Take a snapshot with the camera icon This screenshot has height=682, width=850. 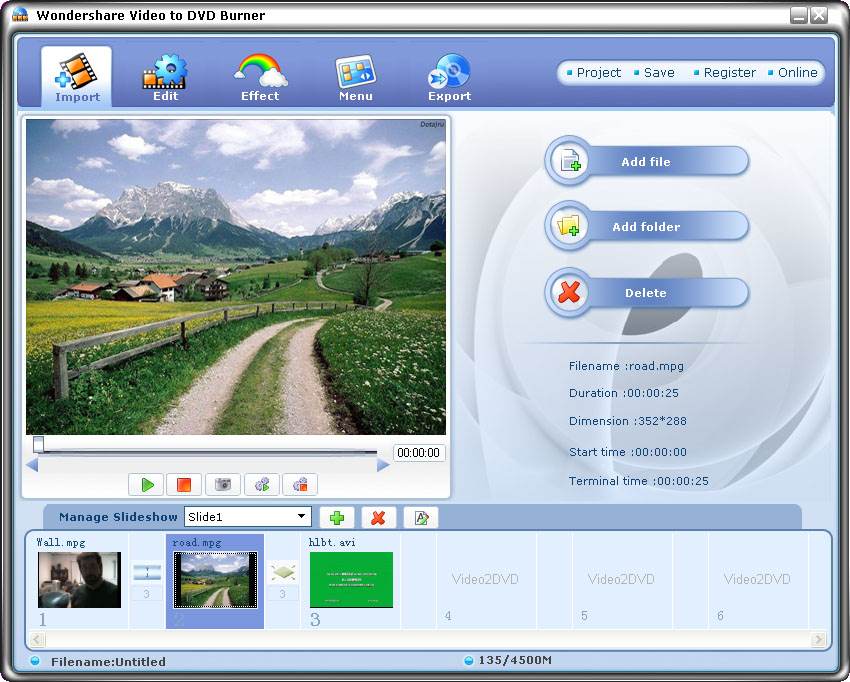[x=223, y=485]
